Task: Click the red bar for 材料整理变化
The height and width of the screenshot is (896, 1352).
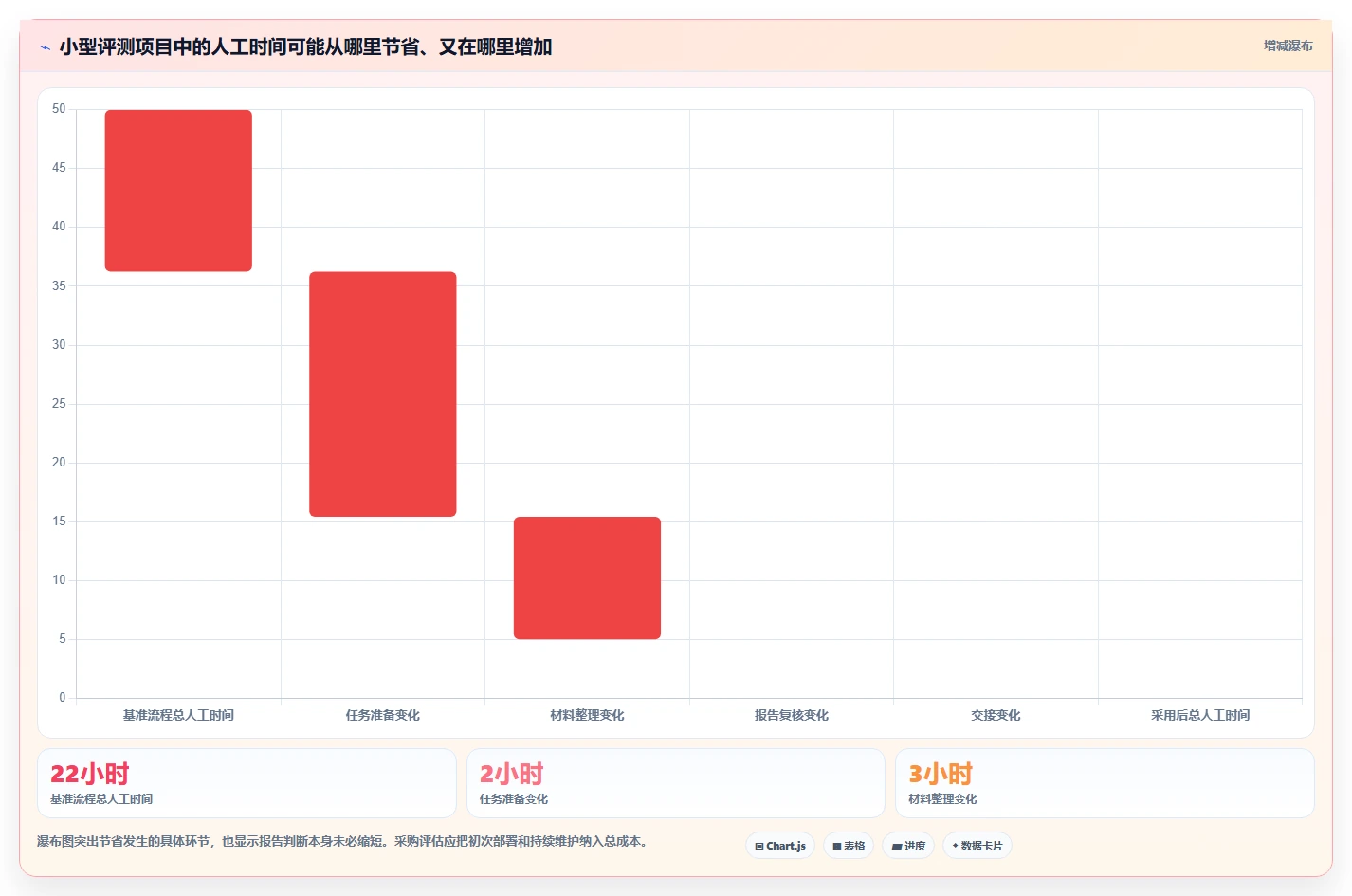Action: click(587, 578)
